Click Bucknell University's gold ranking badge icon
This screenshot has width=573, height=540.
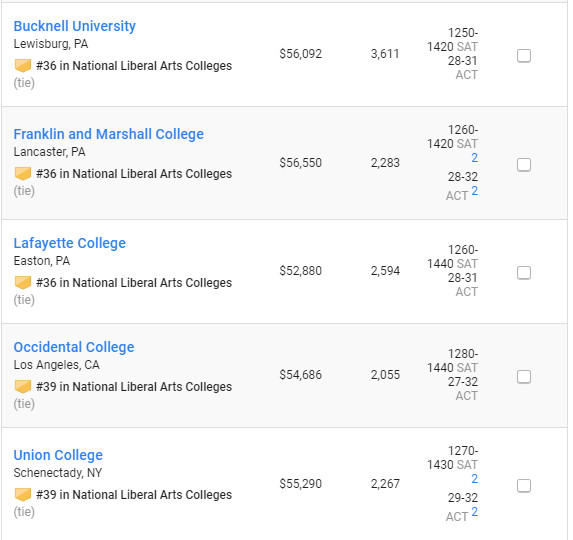pos(23,66)
